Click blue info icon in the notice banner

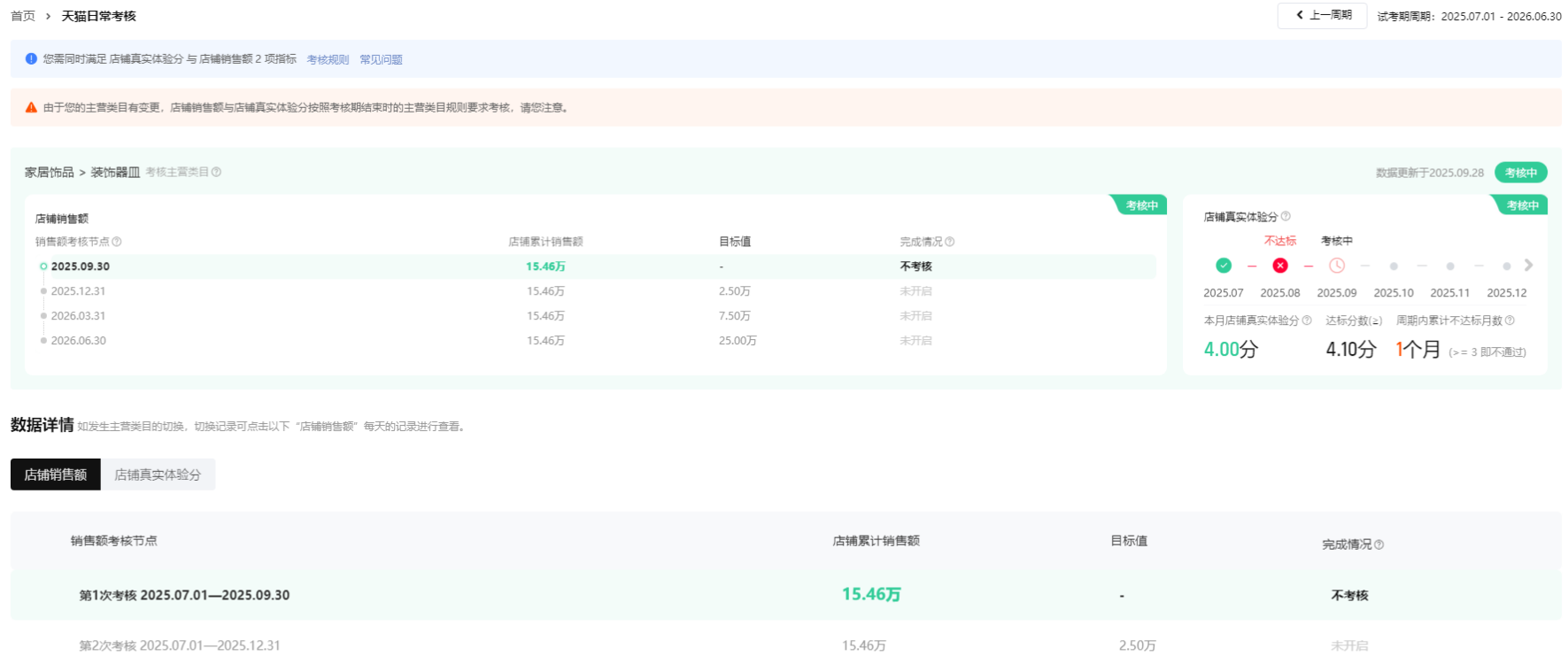31,58
